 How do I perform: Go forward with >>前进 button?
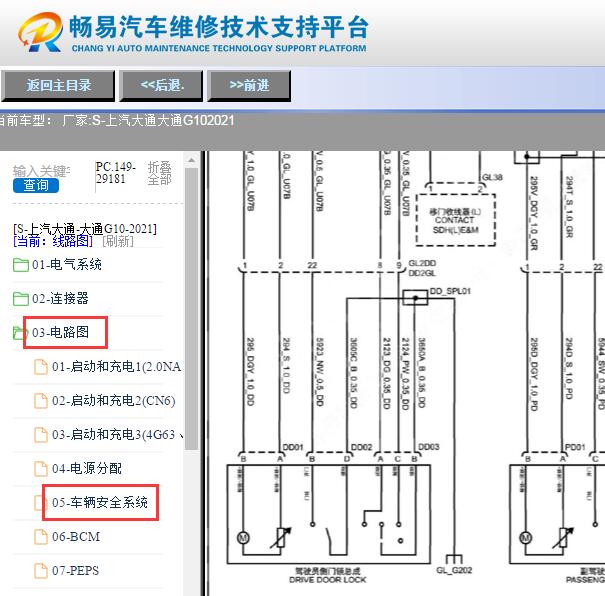(x=249, y=86)
